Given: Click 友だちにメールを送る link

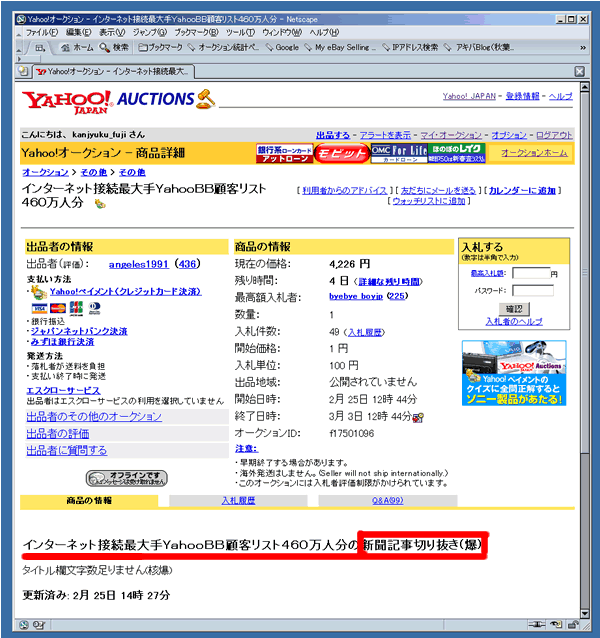Looking at the screenshot, I should (438, 190).
